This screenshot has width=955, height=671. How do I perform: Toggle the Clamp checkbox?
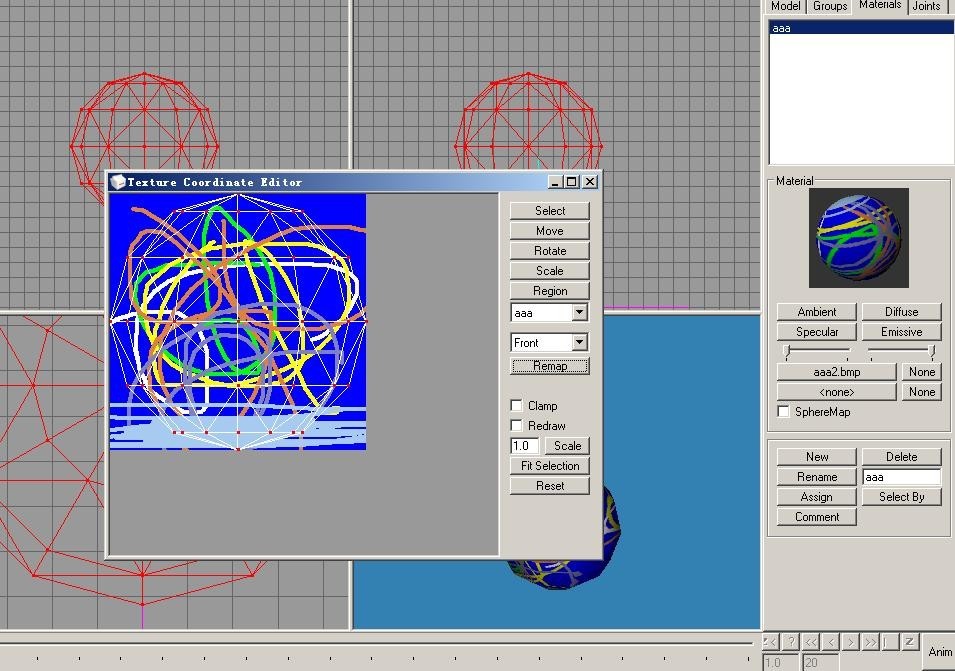(x=516, y=406)
